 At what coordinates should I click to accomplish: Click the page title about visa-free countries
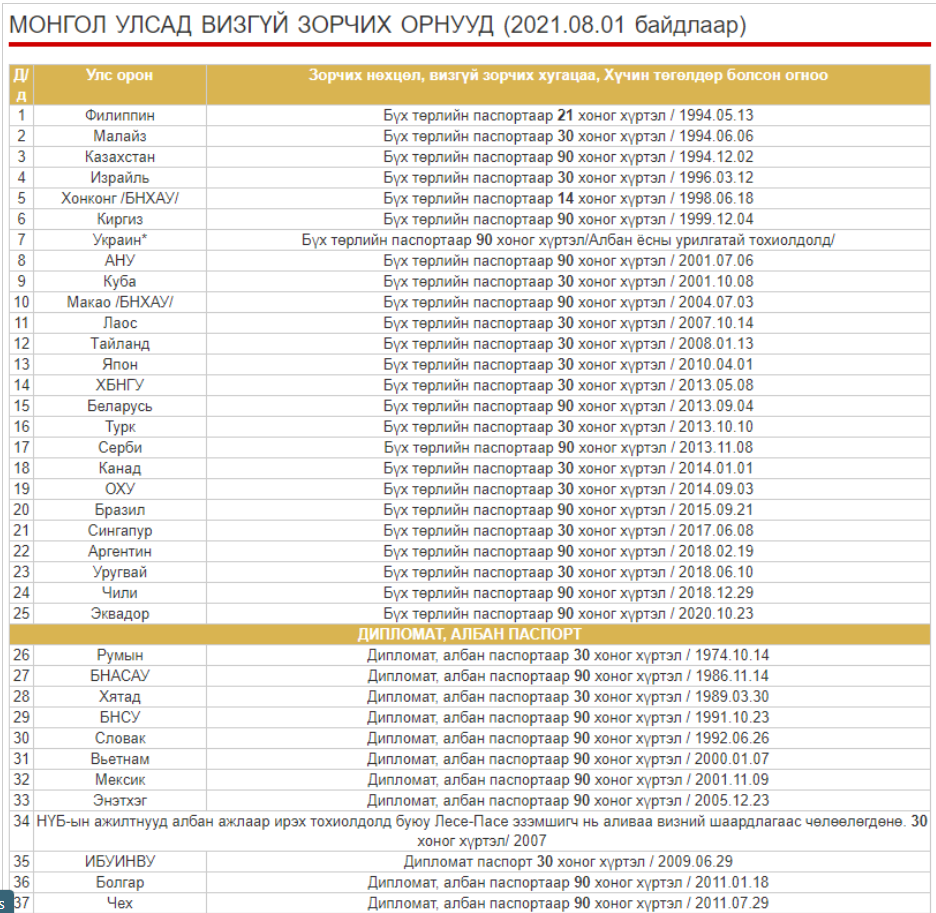pos(377,25)
